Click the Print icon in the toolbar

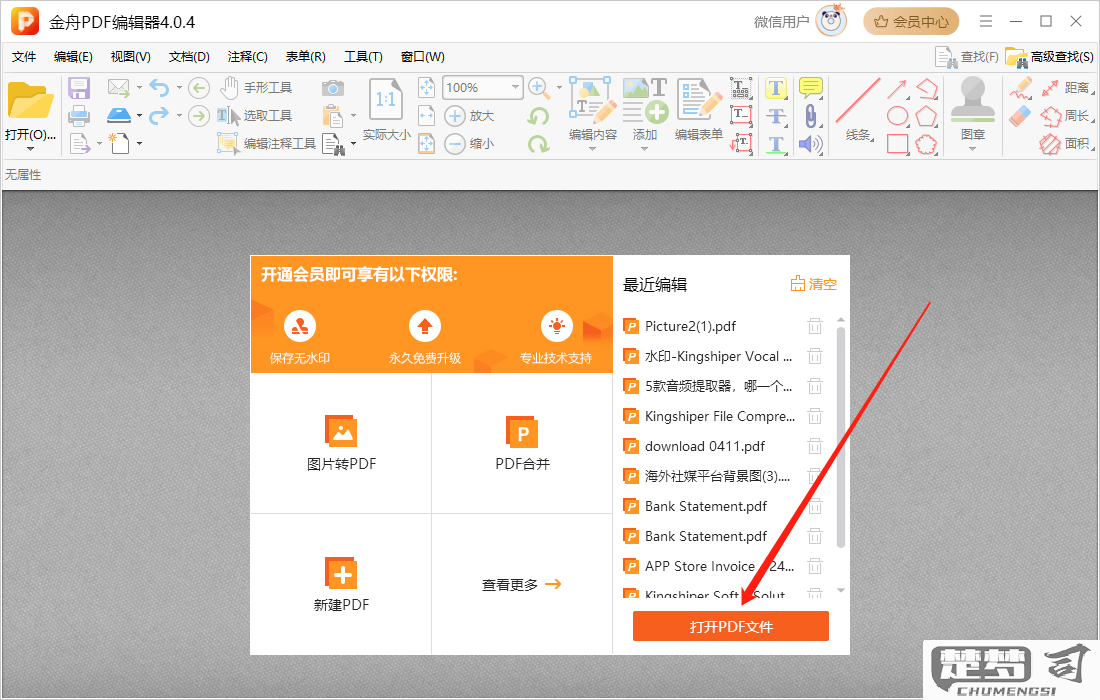tap(79, 116)
